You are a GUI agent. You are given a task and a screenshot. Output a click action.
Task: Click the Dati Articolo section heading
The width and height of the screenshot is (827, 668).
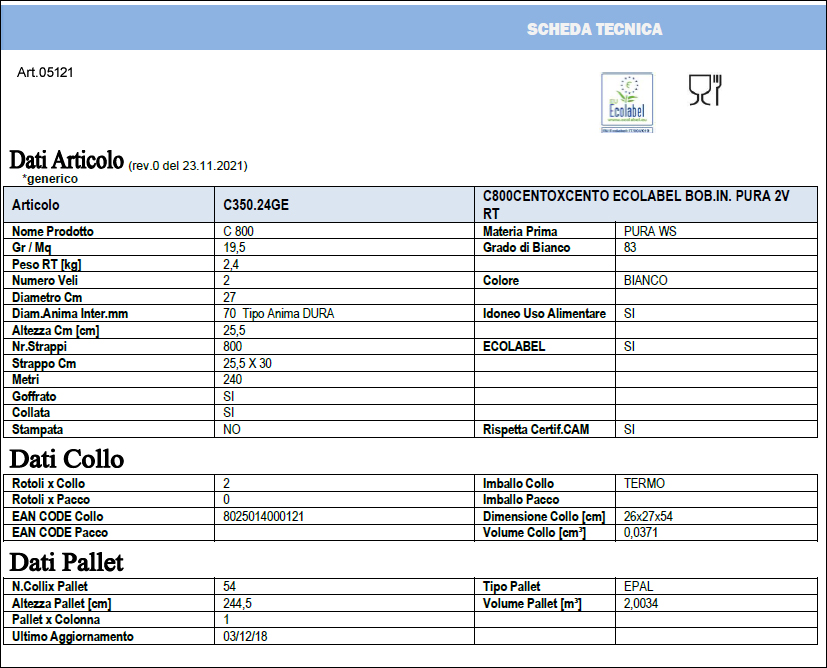[66, 160]
